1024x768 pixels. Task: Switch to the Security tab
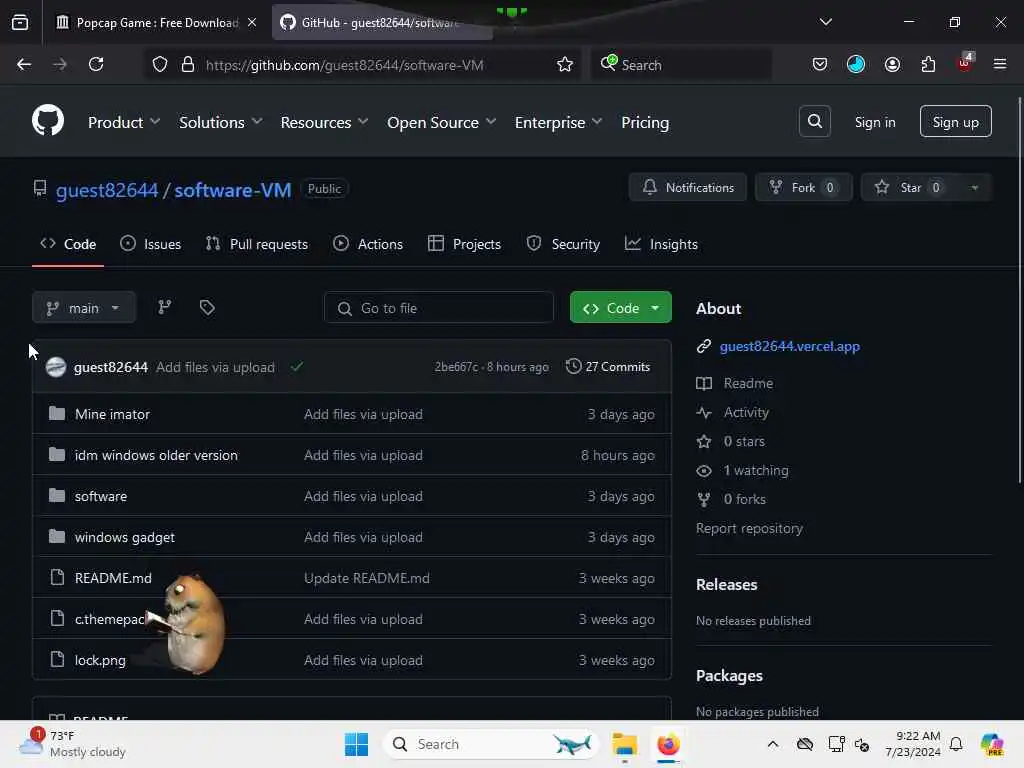(x=563, y=244)
